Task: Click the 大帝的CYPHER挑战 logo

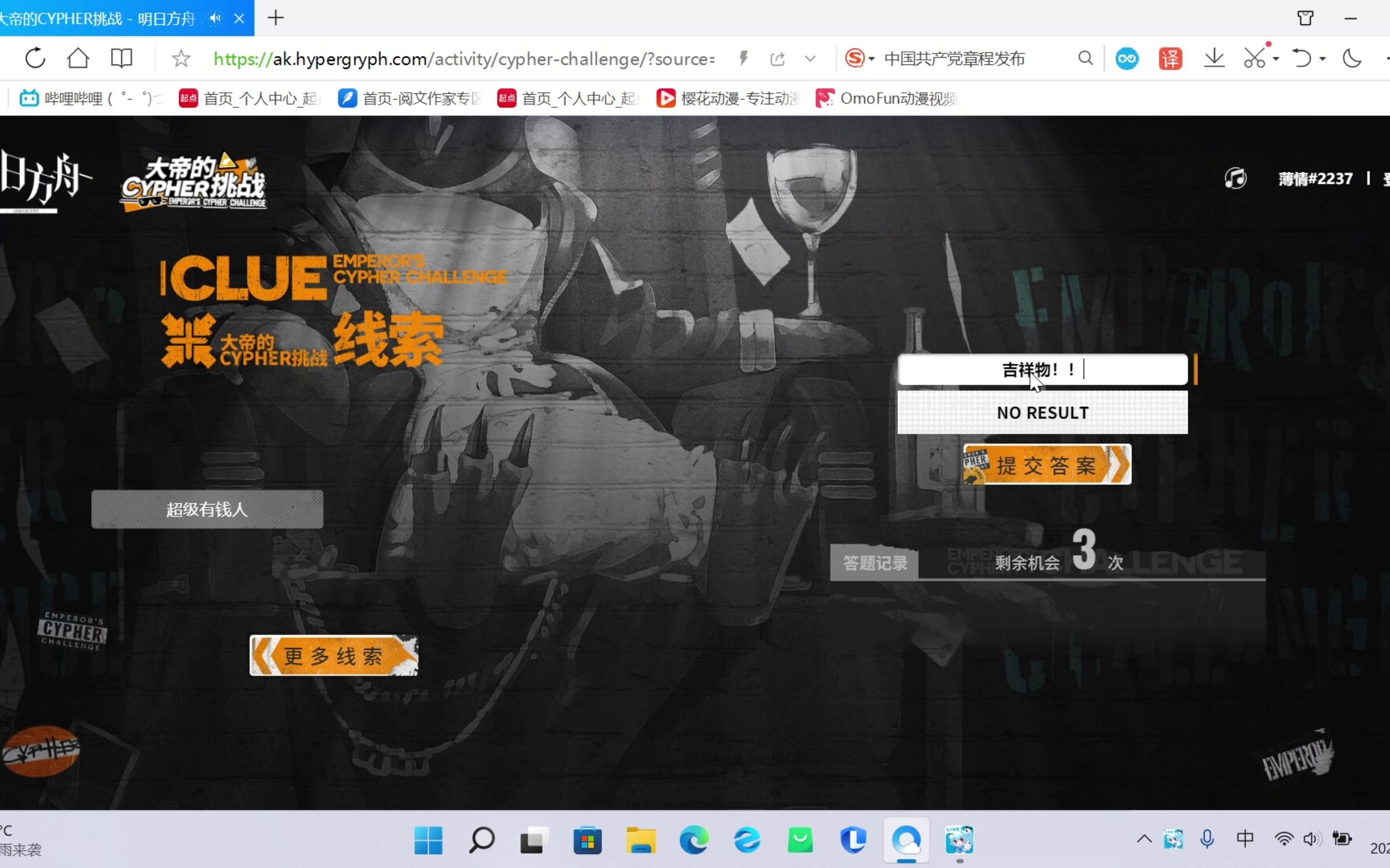Action: (x=194, y=181)
